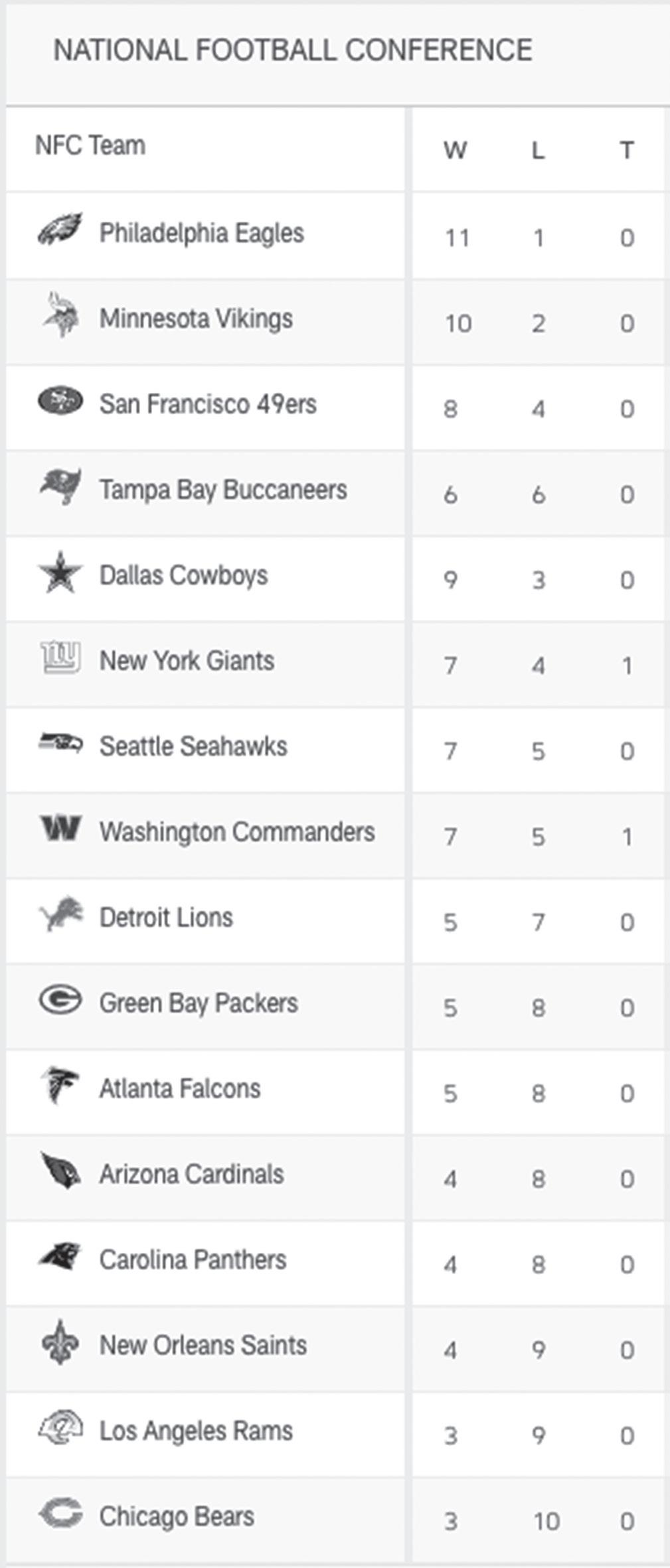Select the San Francisco 49ers logo

coord(60,401)
